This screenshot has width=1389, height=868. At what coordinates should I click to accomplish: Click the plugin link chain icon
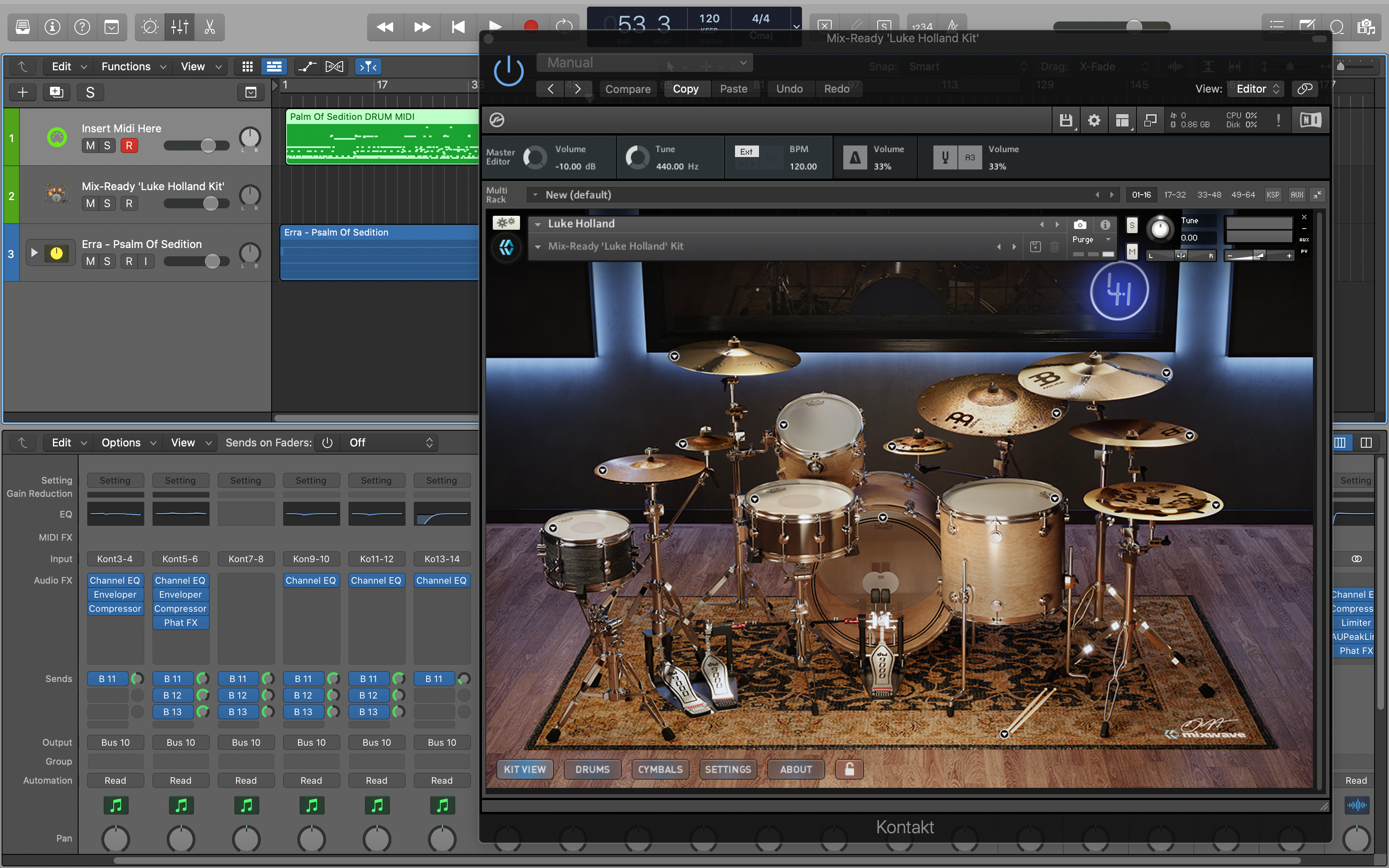click(x=1305, y=88)
